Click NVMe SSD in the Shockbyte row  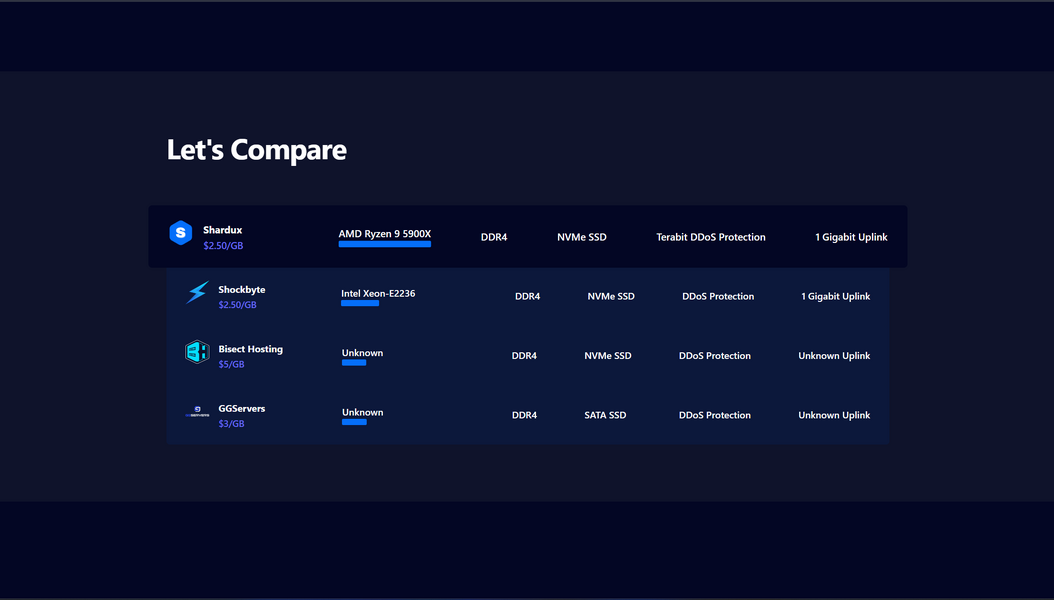pos(611,296)
